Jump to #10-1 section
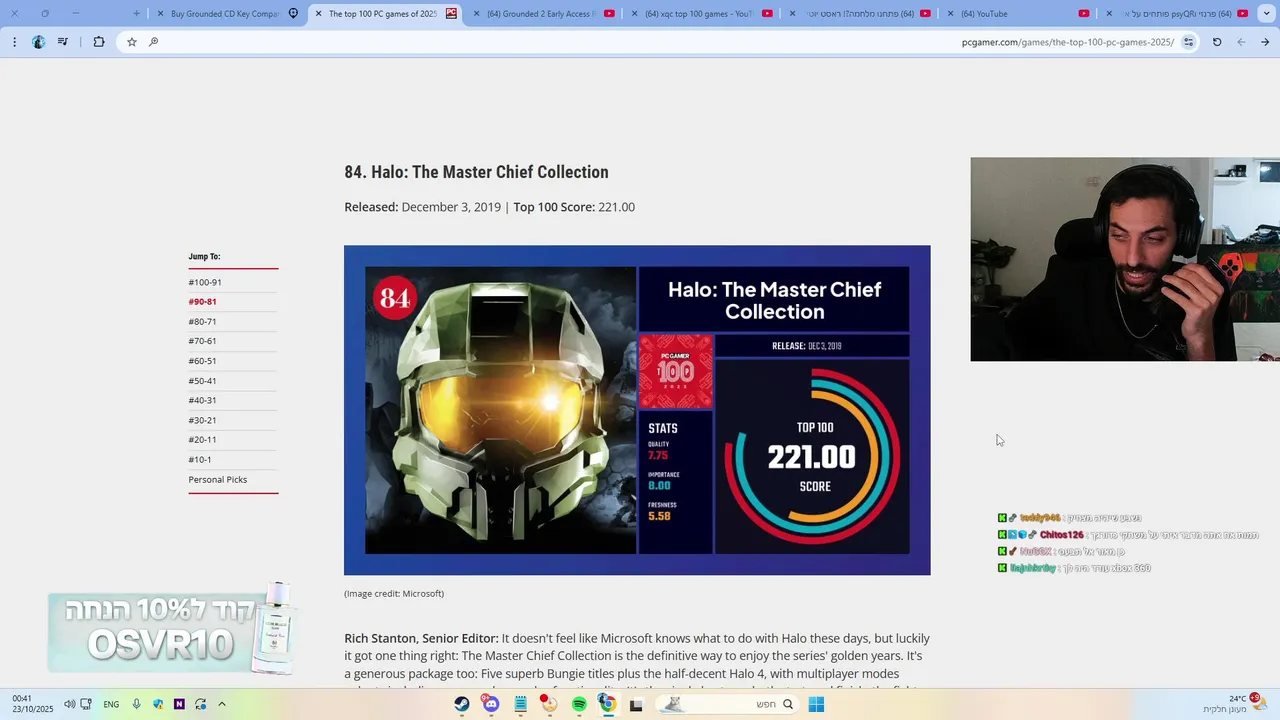The image size is (1280, 720). click(x=200, y=460)
